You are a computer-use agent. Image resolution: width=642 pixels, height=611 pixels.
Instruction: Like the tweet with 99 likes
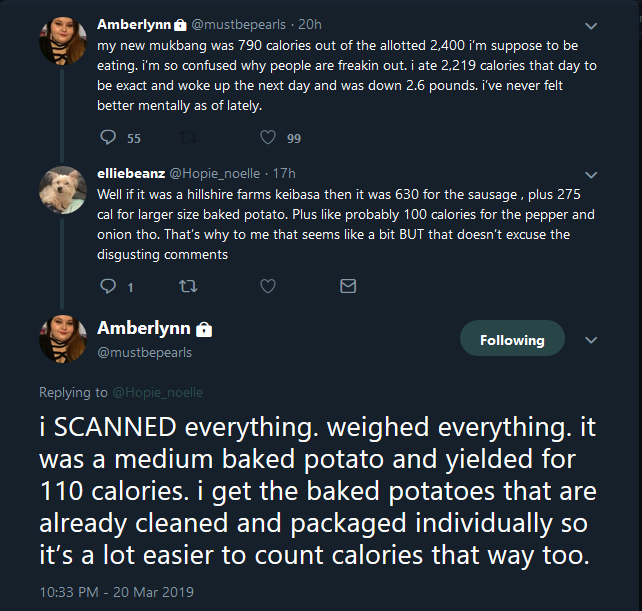pyautogui.click(x=268, y=137)
